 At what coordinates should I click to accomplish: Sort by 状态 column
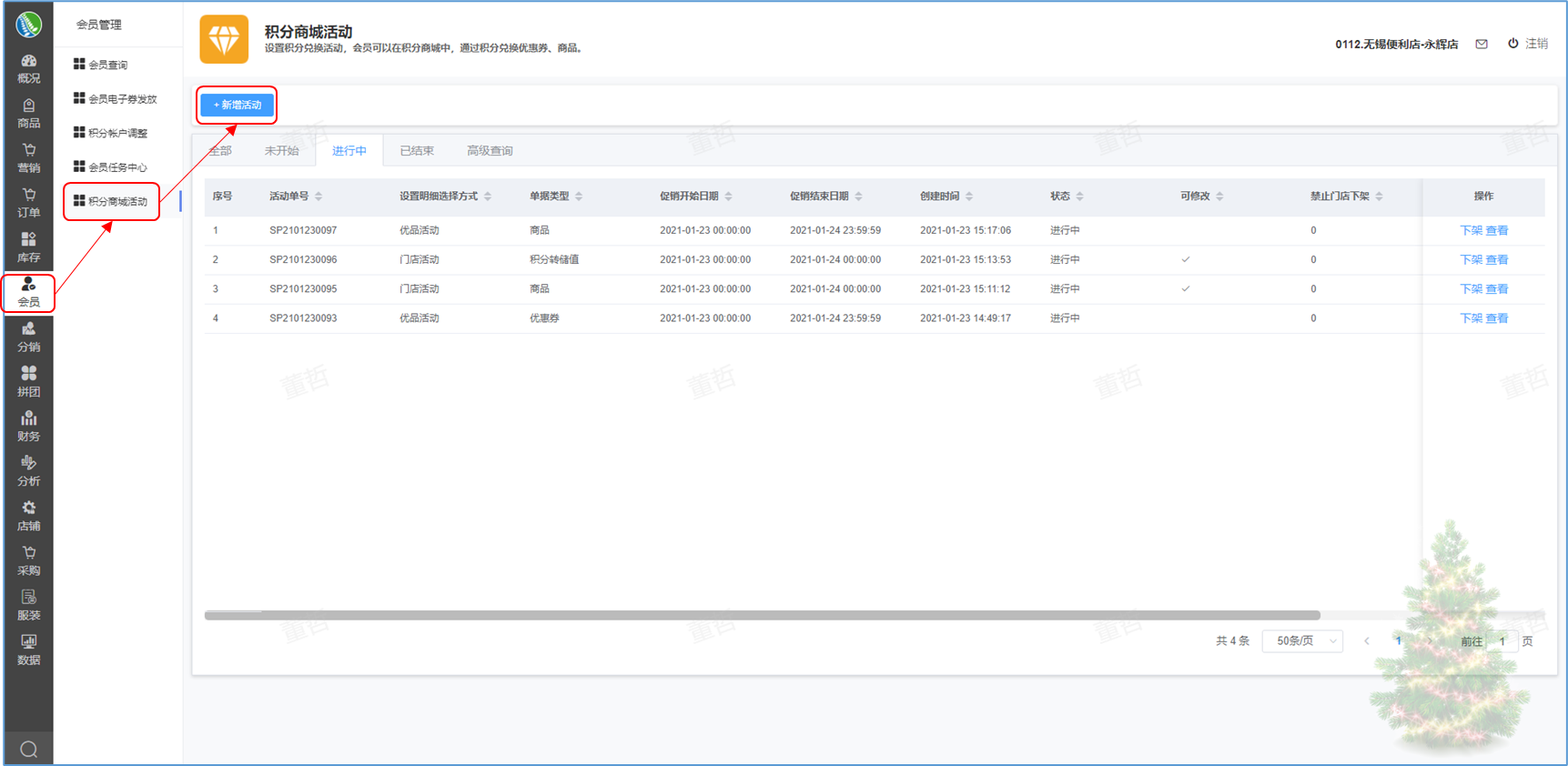pyautogui.click(x=1079, y=197)
